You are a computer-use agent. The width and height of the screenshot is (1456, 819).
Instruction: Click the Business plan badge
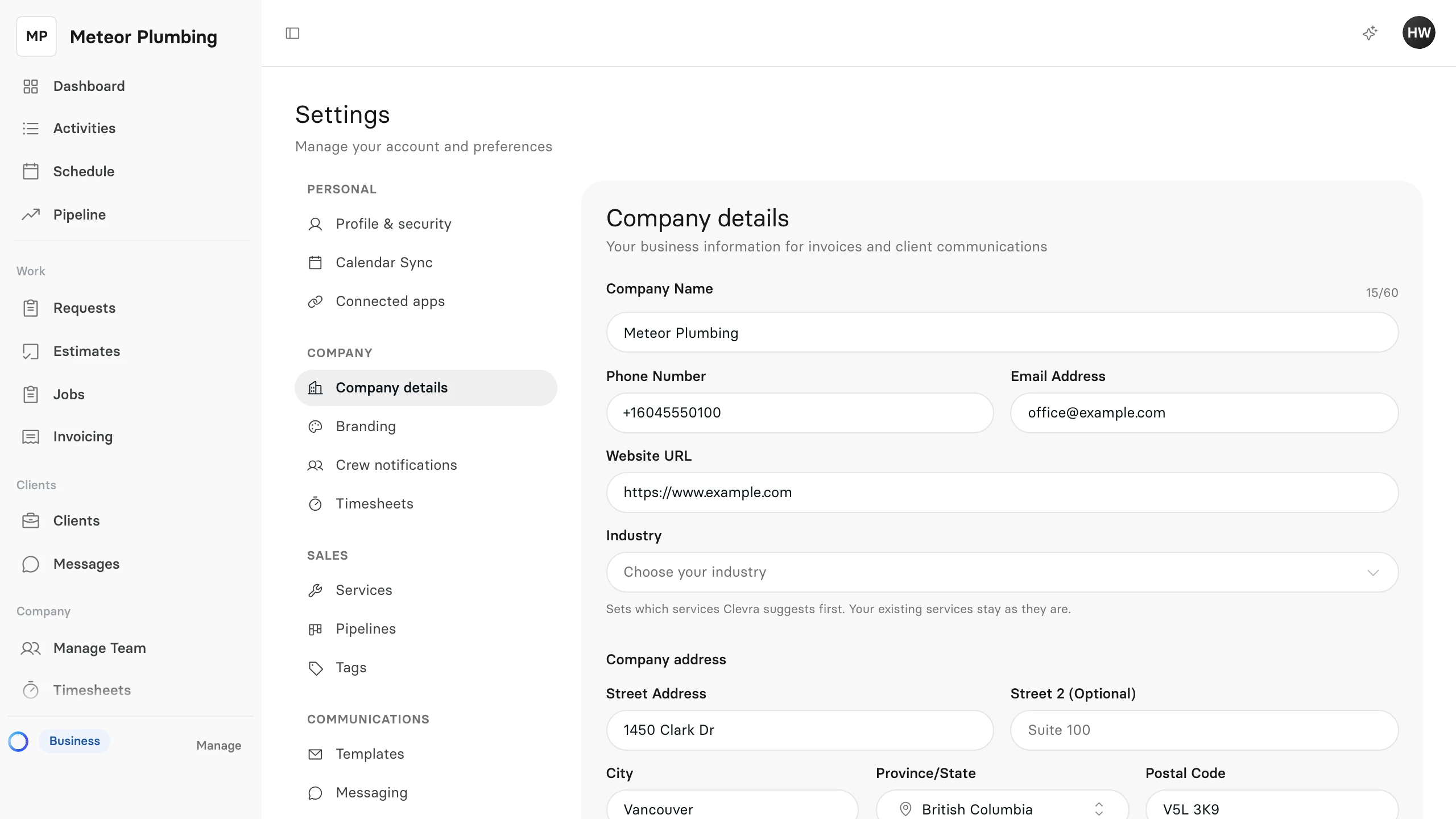click(75, 741)
